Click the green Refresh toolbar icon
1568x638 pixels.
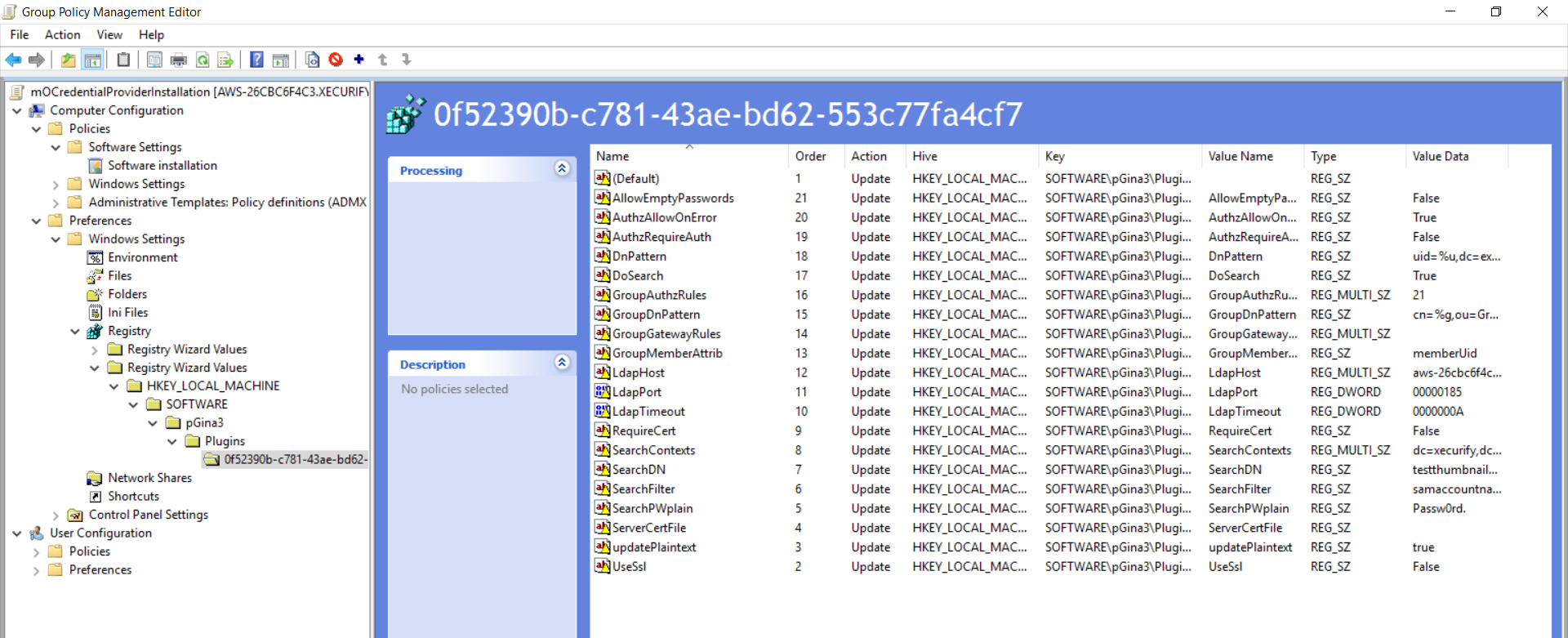coord(203,60)
